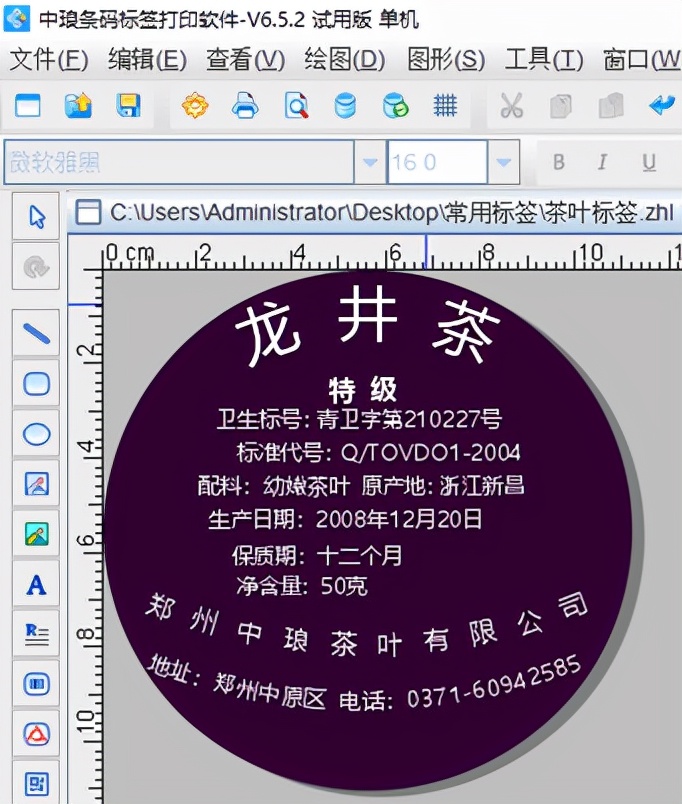
Task: Select the 卫生标号: 青卫字第210227号 line
Action: 359,419
